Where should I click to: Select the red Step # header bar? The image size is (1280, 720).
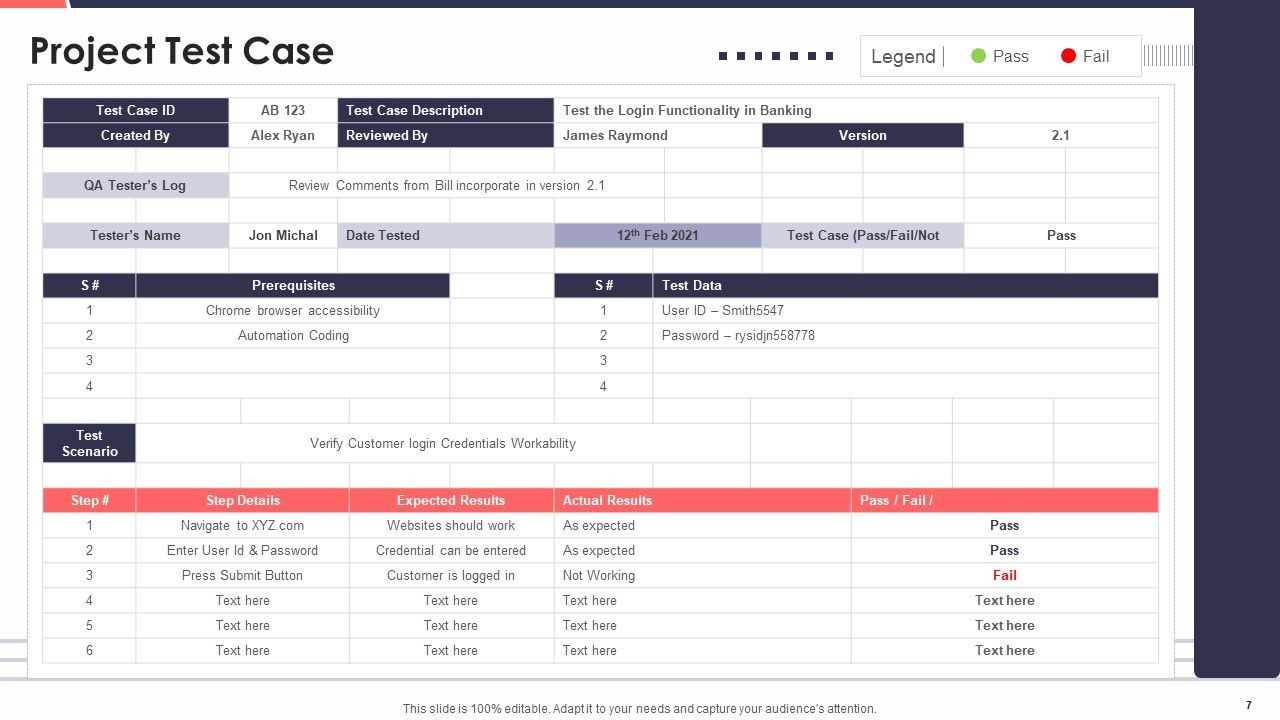point(89,500)
